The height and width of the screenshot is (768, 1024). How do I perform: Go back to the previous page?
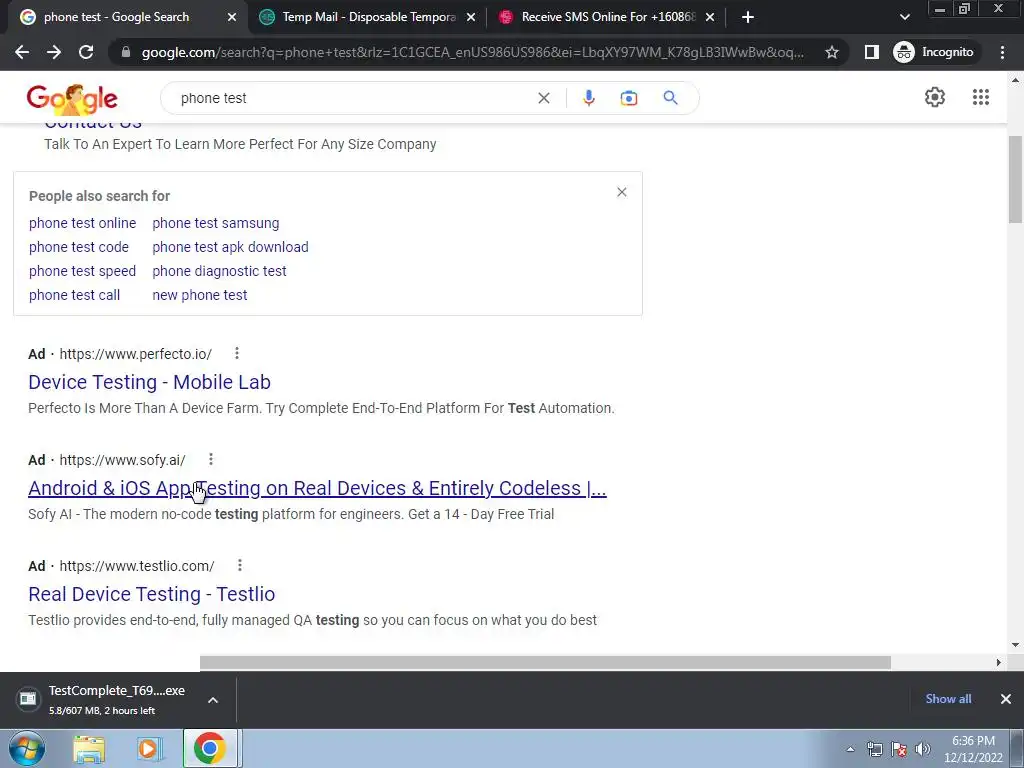tap(22, 52)
